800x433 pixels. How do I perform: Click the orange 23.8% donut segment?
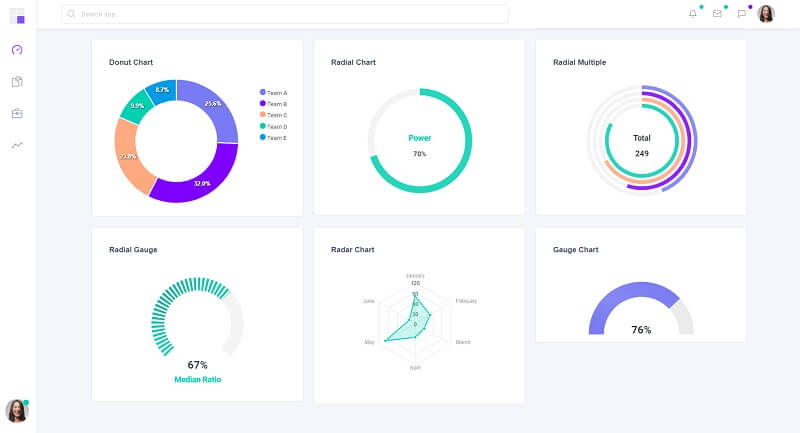coord(130,155)
